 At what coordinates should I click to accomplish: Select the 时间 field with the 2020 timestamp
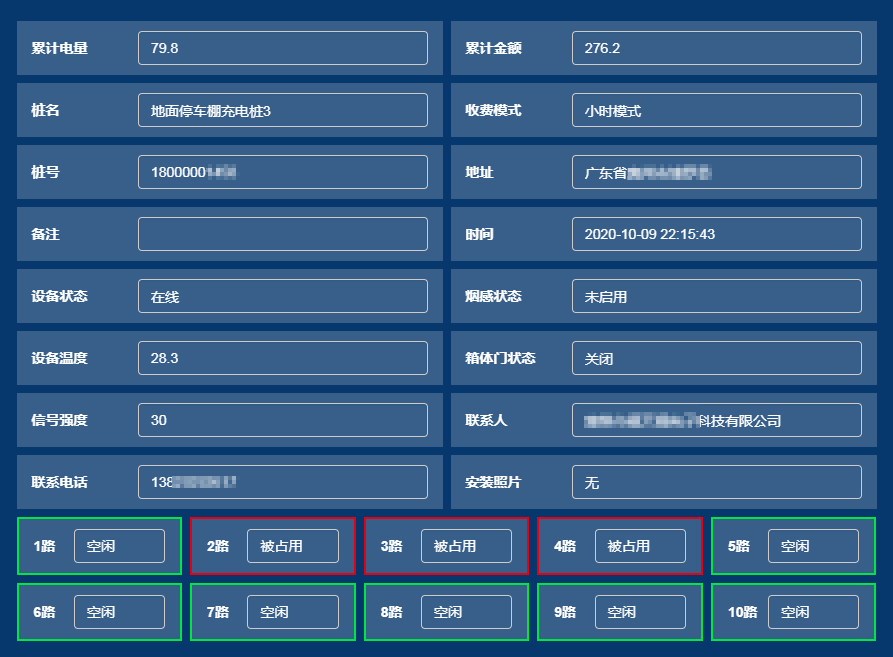tap(717, 234)
